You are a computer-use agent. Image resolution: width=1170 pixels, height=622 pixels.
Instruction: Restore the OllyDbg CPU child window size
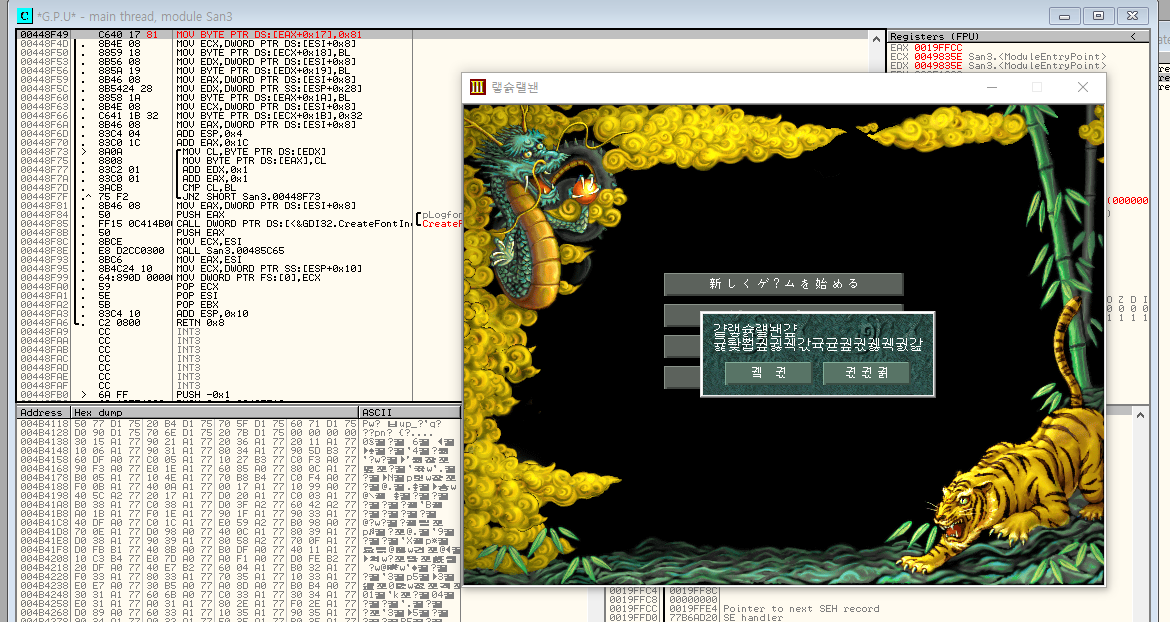tap(1098, 16)
